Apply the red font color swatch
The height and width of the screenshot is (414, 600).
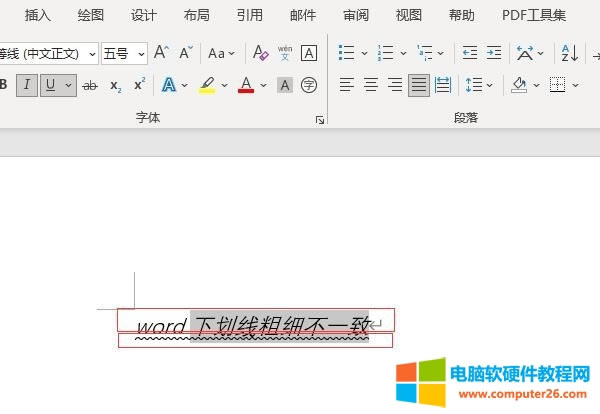tap(246, 86)
